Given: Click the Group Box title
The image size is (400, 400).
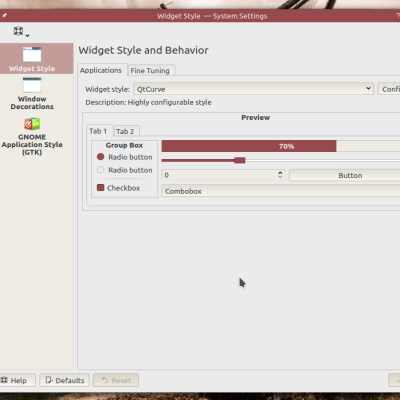Looking at the screenshot, I should 124,145.
